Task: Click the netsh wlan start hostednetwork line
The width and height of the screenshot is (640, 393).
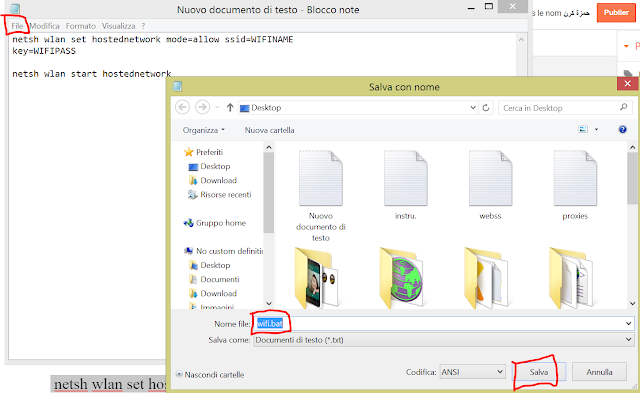Action: click(91, 74)
